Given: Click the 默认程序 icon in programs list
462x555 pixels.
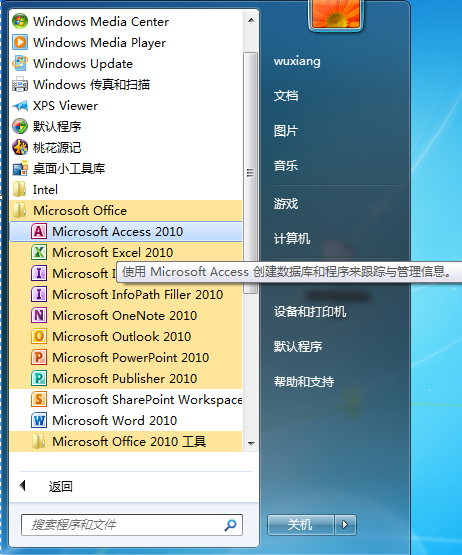Looking at the screenshot, I should (20, 126).
